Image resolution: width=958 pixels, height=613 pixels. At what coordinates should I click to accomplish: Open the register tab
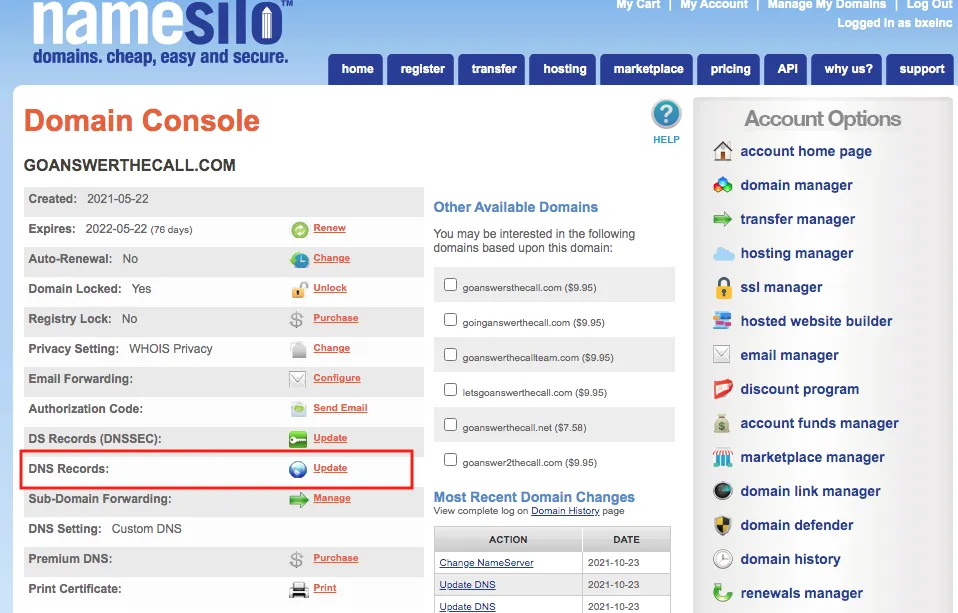click(421, 69)
